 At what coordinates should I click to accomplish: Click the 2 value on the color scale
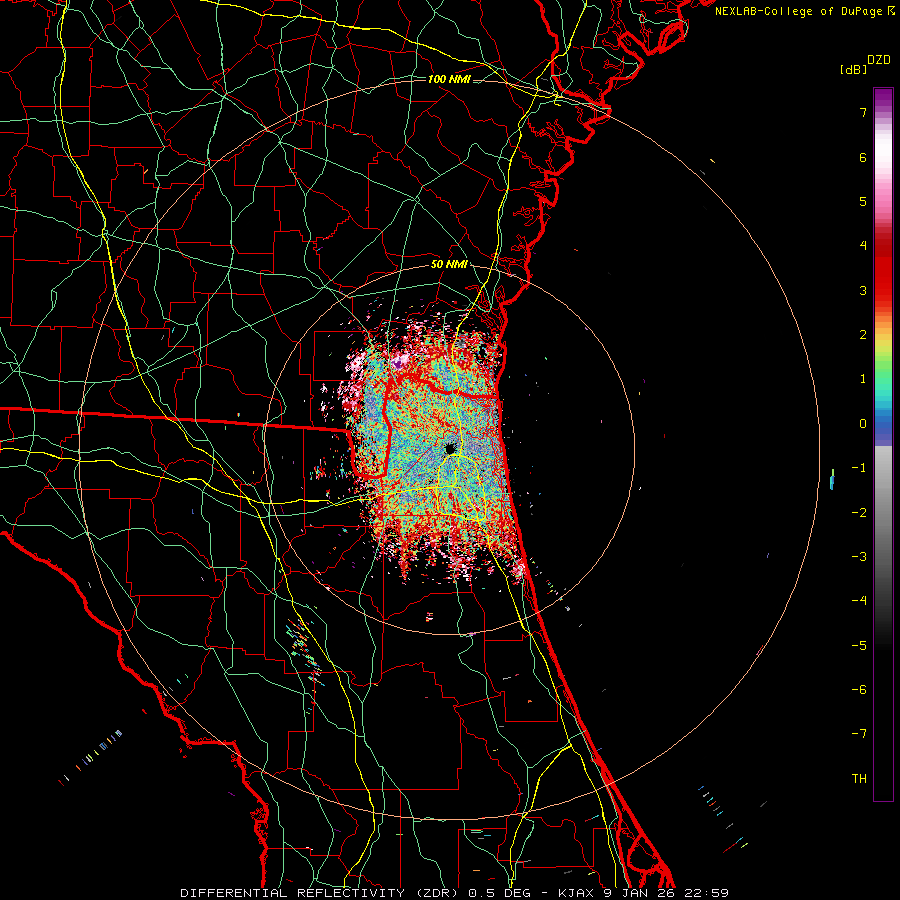(863, 335)
